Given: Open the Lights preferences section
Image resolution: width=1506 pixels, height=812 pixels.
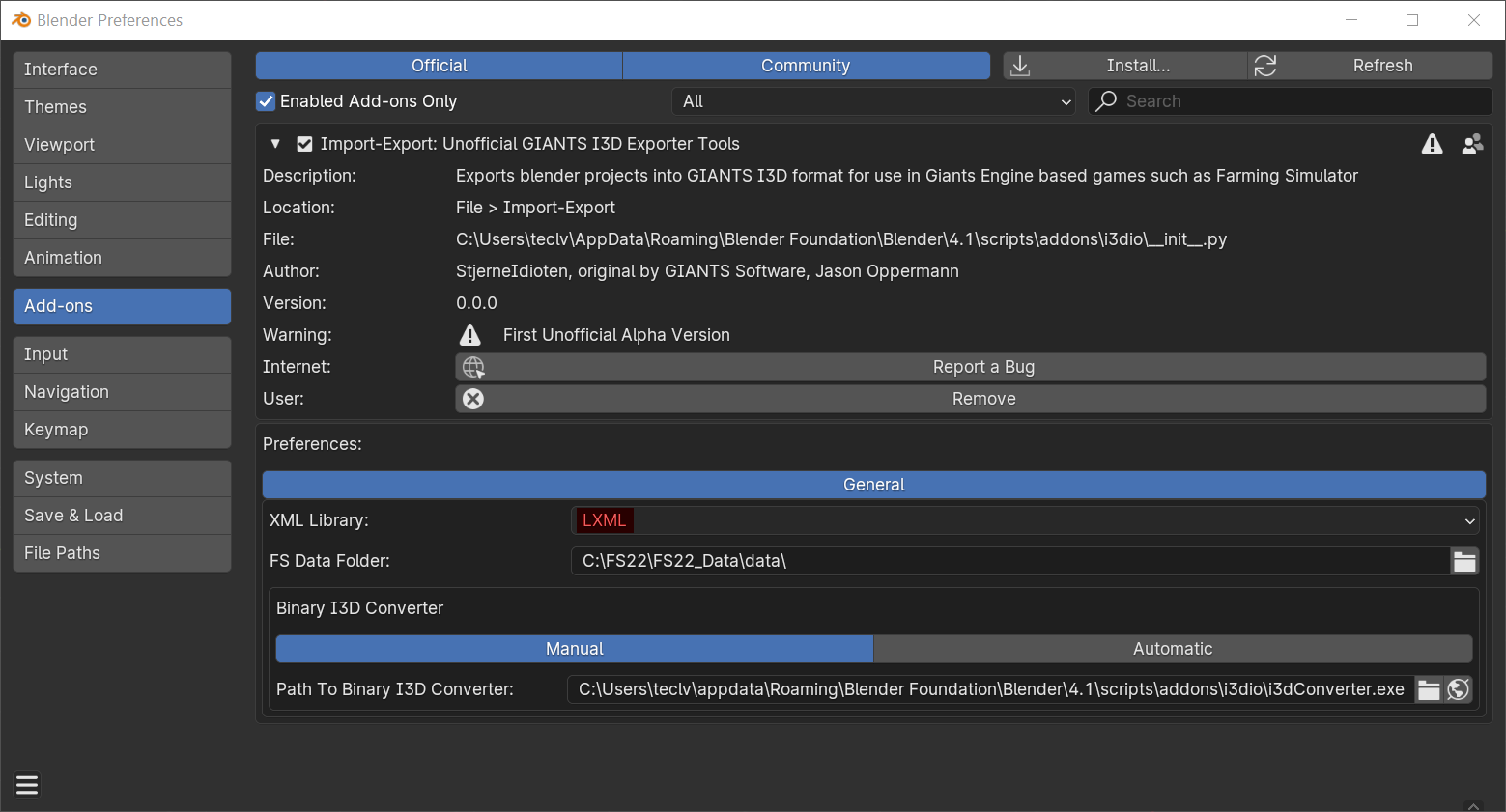Looking at the screenshot, I should pos(122,182).
